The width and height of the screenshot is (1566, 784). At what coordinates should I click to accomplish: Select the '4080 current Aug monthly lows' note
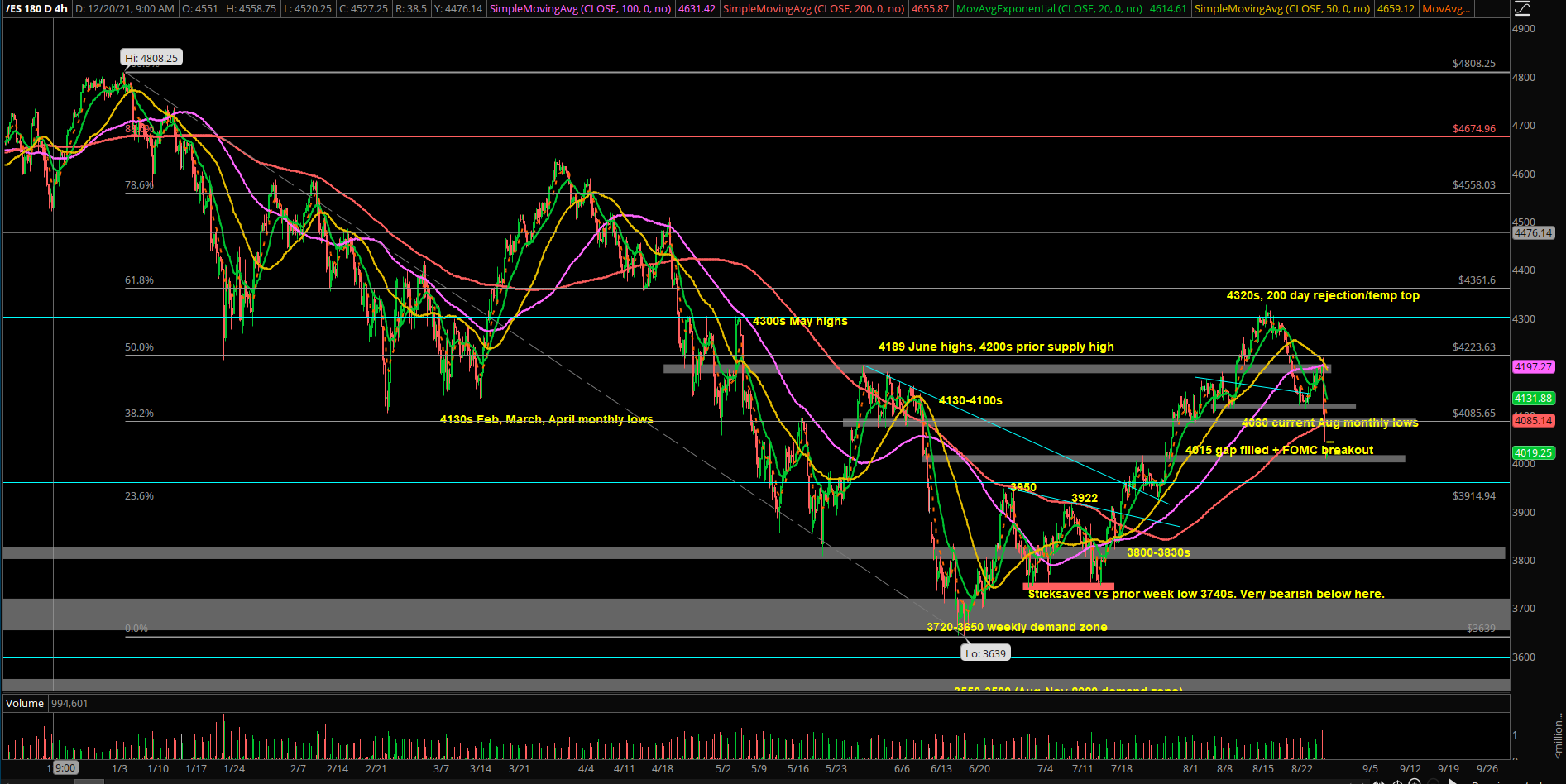1330,423
